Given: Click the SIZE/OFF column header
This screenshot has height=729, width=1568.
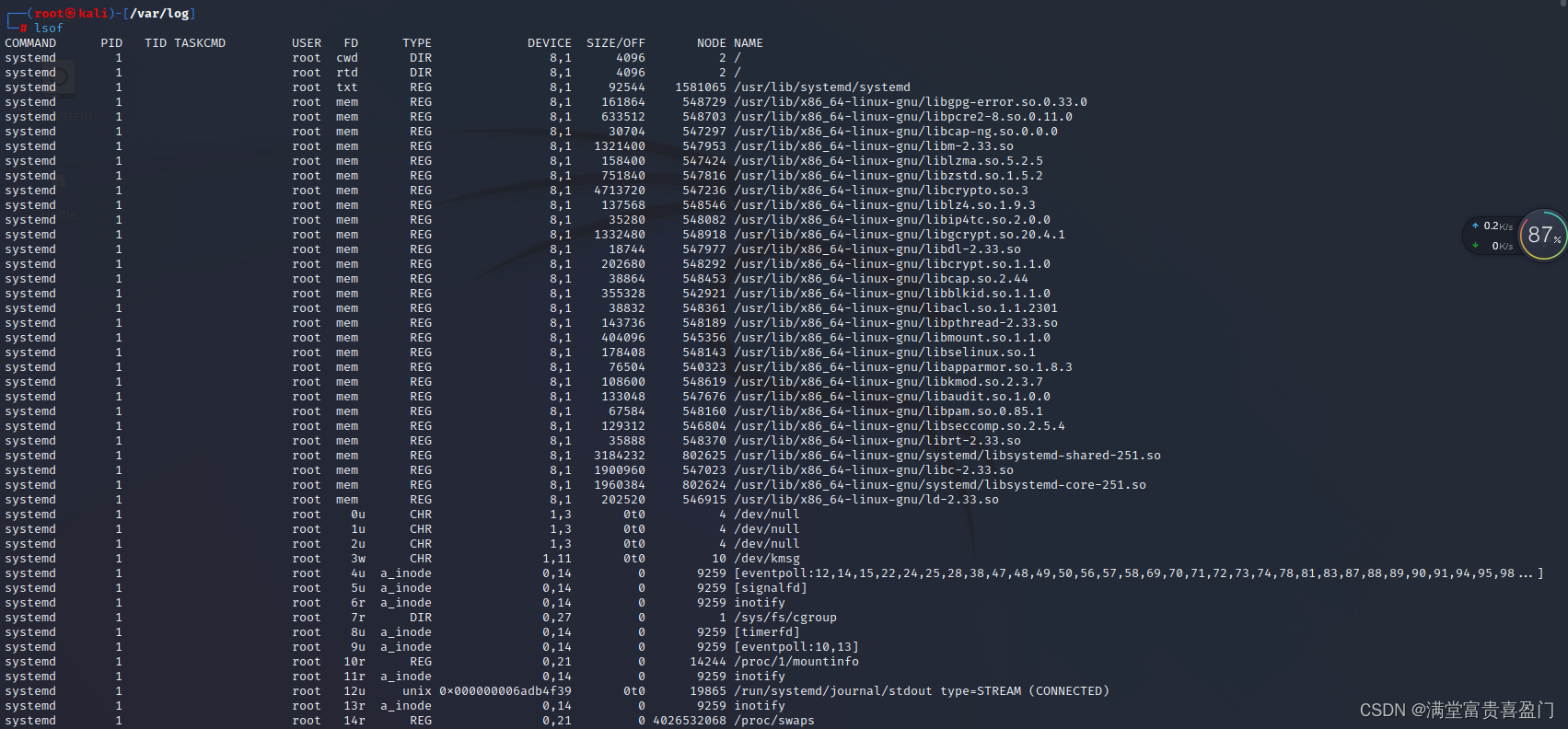Looking at the screenshot, I should [616, 43].
